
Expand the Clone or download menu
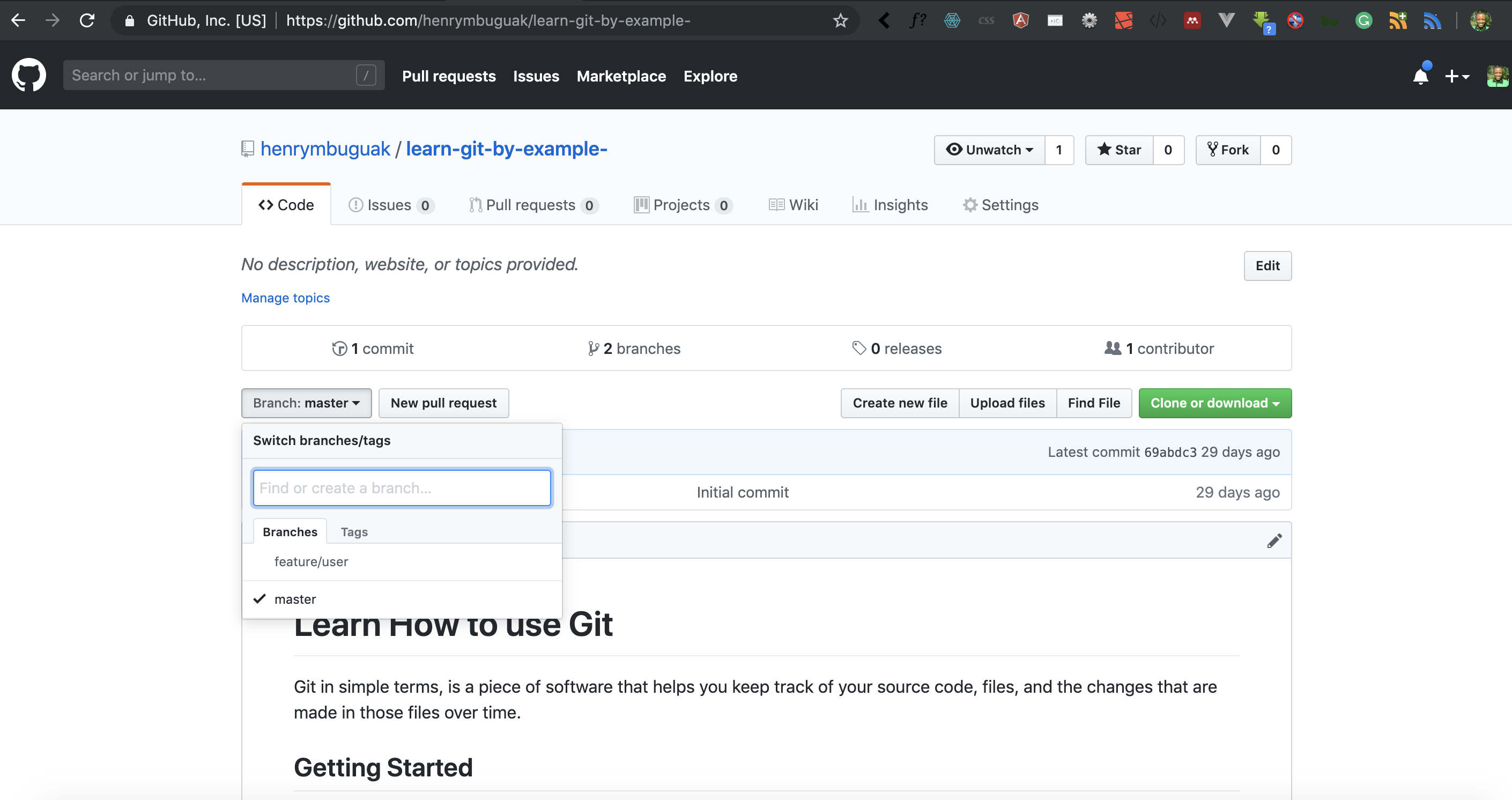(1215, 403)
